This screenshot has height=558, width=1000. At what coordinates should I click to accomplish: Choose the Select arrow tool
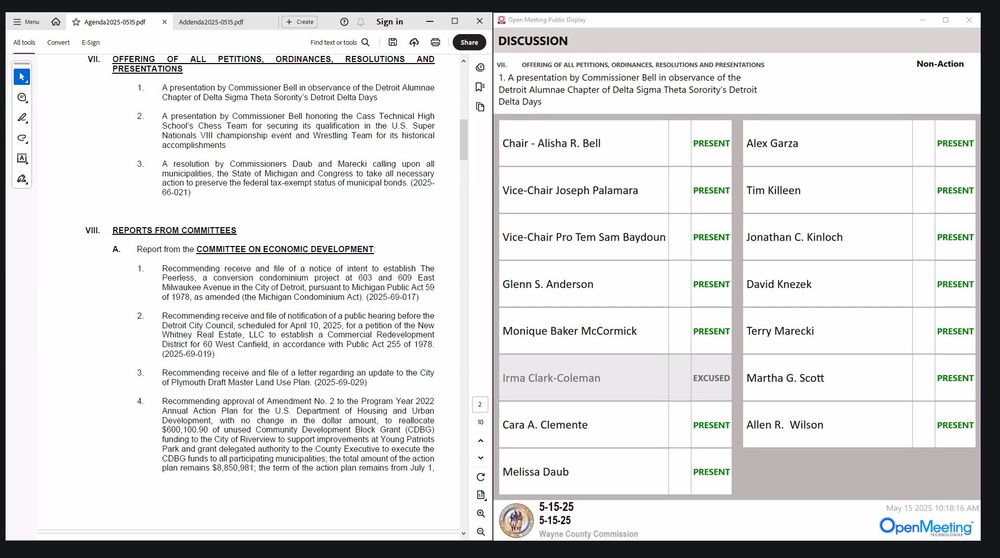[x=22, y=77]
